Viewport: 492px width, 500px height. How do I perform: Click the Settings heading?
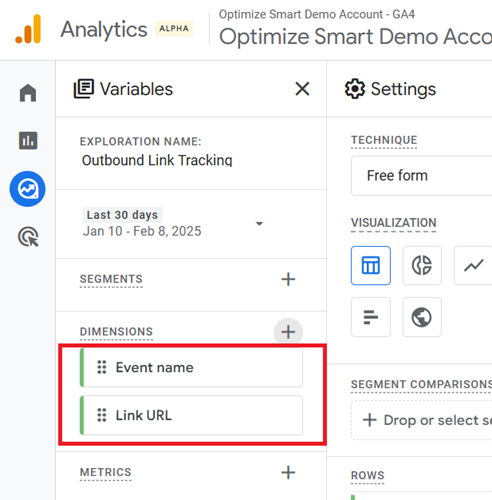click(403, 89)
